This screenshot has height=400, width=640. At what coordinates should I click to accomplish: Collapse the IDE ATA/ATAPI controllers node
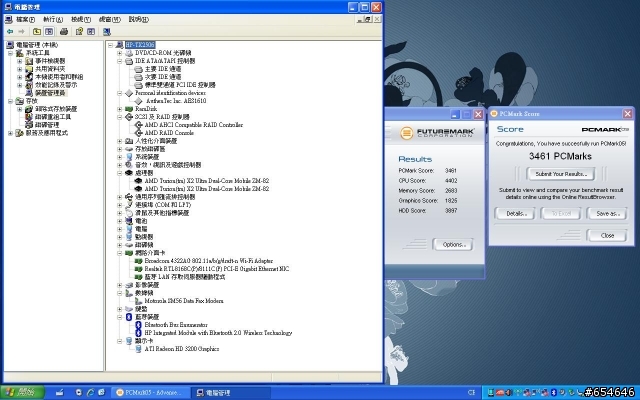(120, 61)
